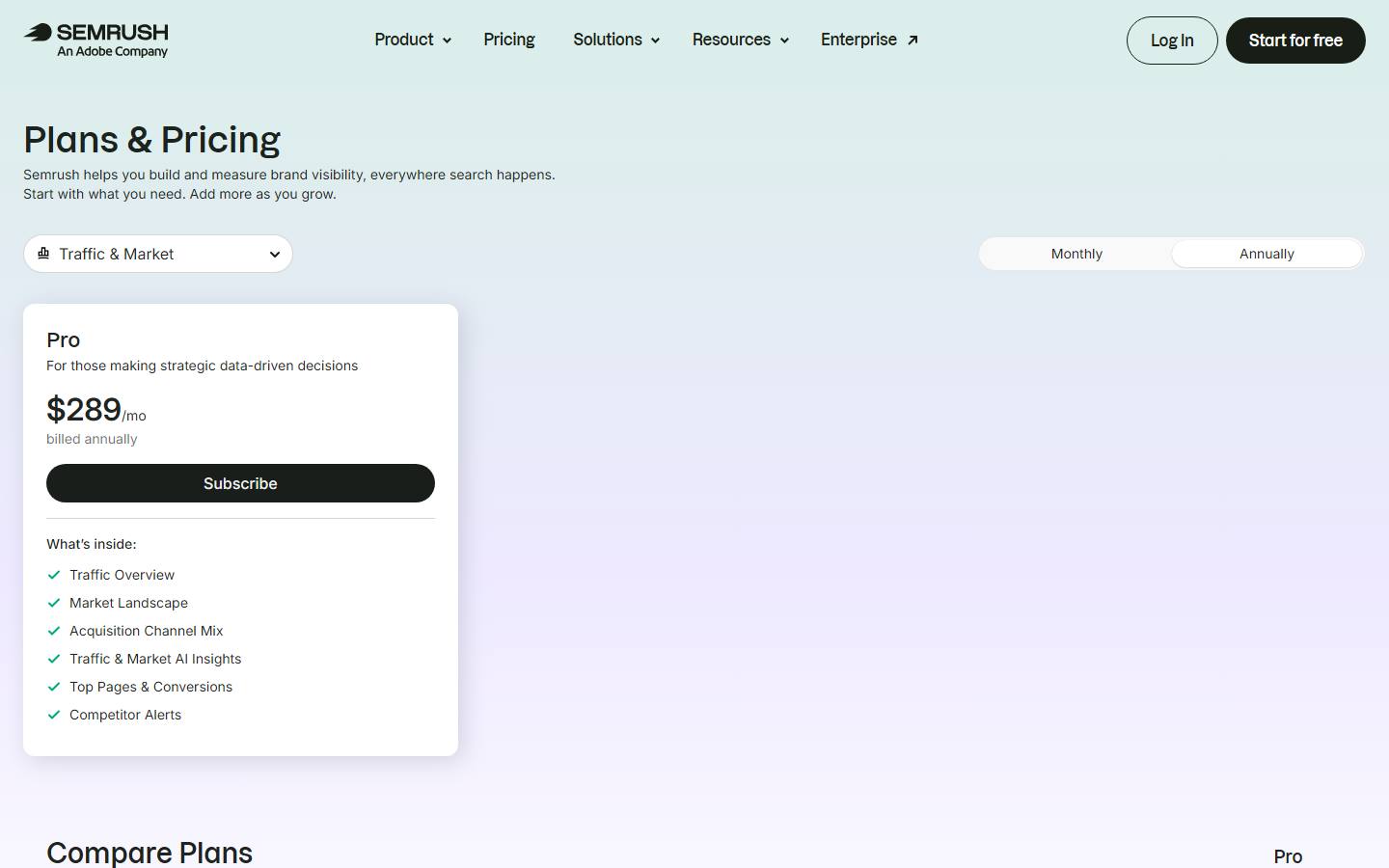Switch billing to Monthly
This screenshot has height=868, width=1389.
[1076, 254]
